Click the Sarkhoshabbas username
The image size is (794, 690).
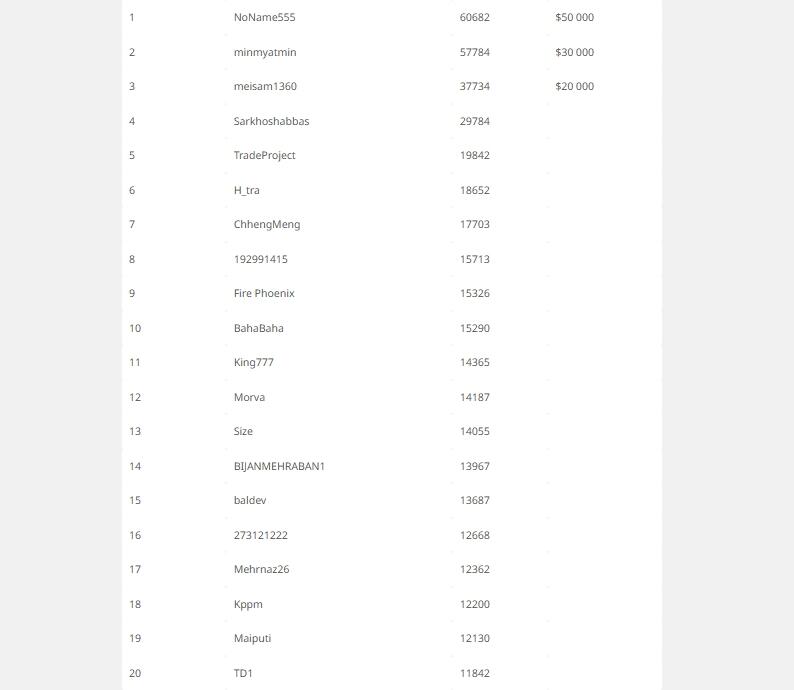(271, 121)
